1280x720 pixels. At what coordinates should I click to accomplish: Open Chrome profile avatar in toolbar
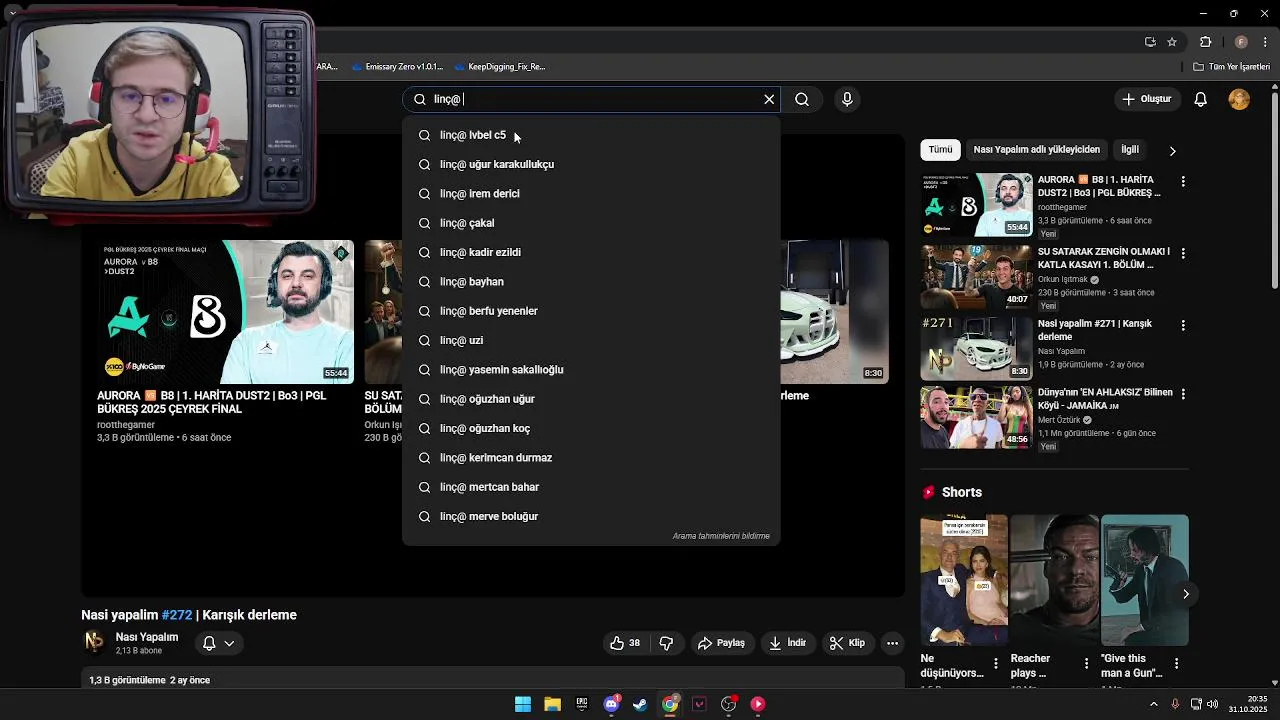point(1241,42)
